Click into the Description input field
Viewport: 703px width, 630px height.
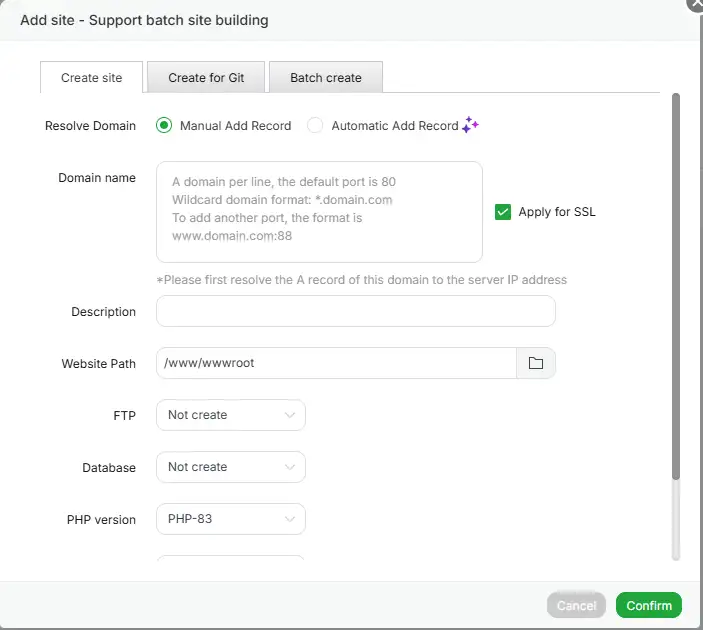coord(355,311)
